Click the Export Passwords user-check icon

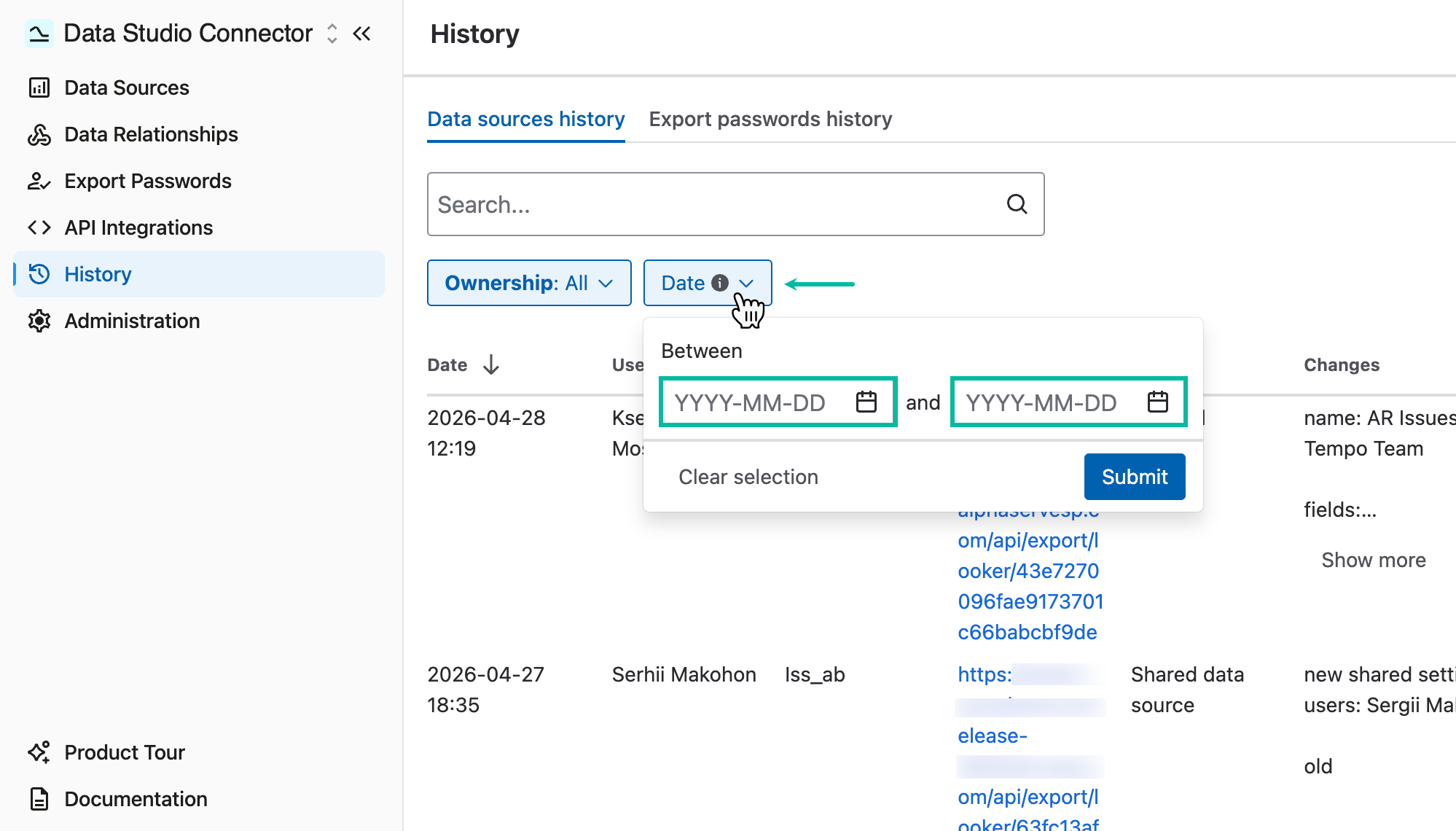(39, 181)
